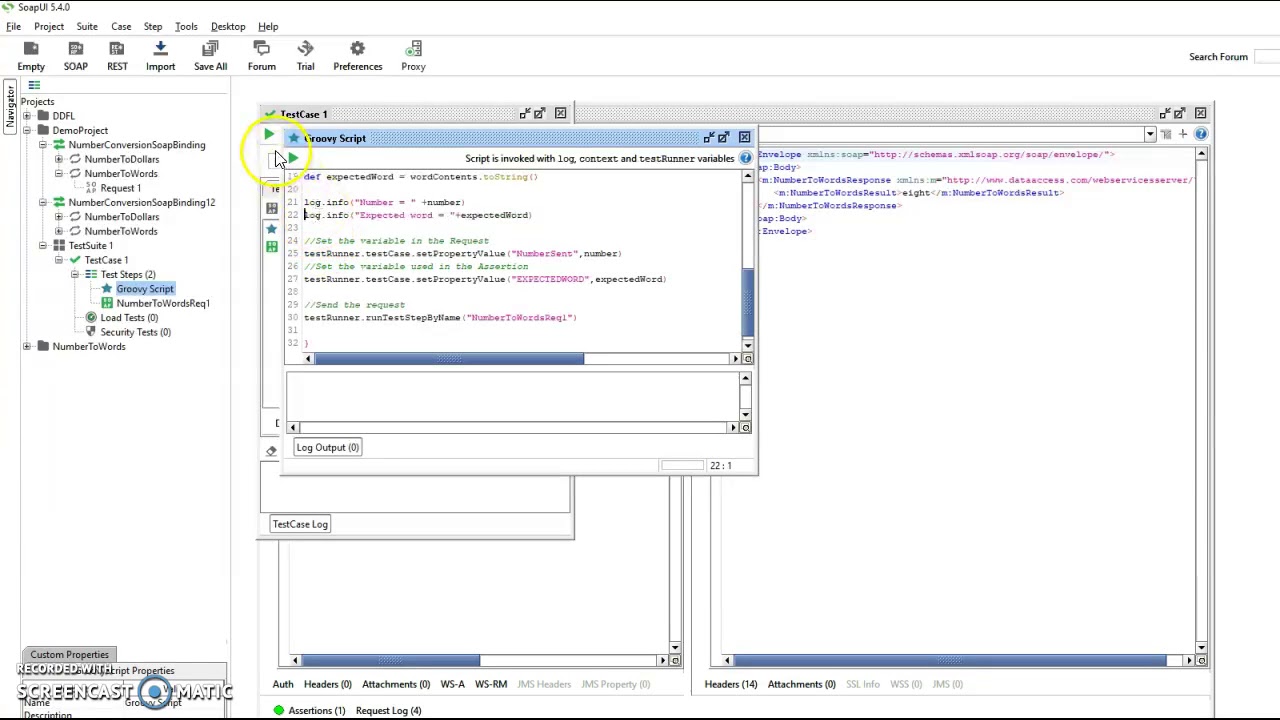Open the Project menu
1280x720 pixels.
[49, 26]
